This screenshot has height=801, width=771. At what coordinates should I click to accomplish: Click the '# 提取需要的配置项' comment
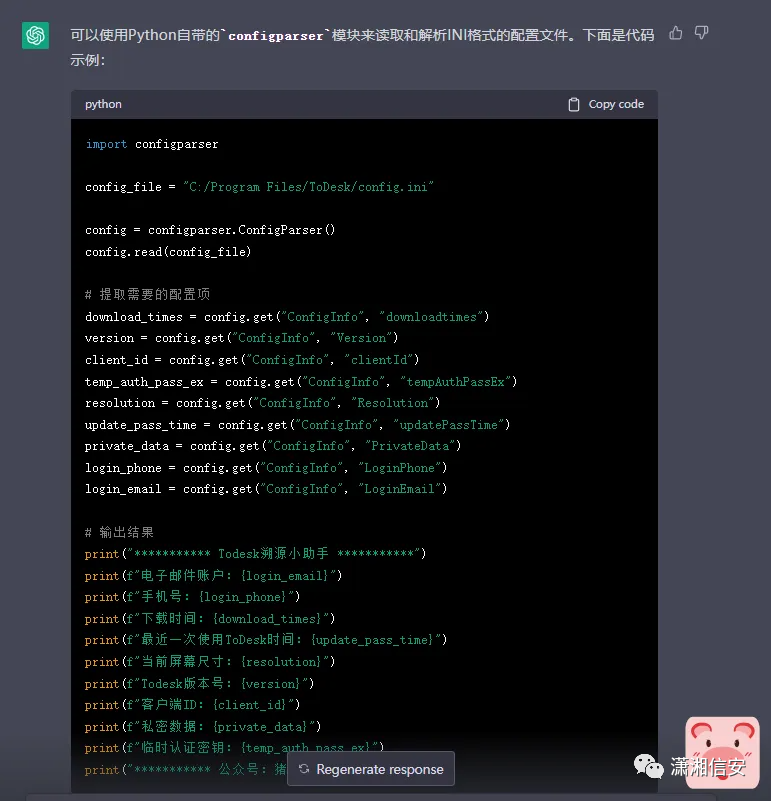[148, 294]
